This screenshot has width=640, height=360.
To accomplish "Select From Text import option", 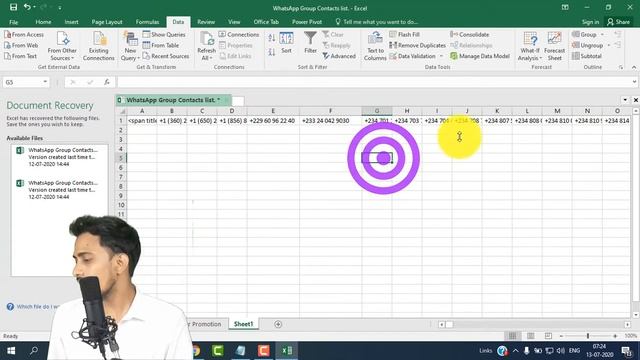I will point(20,56).
